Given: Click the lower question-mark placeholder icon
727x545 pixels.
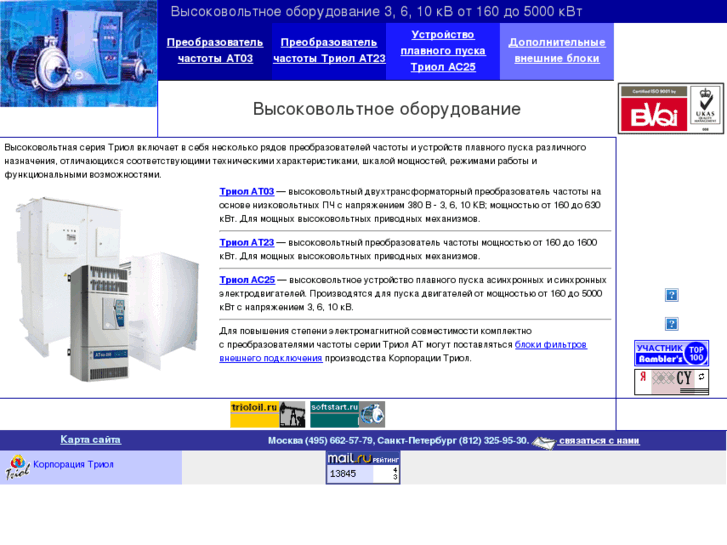Looking at the screenshot, I should (671, 324).
